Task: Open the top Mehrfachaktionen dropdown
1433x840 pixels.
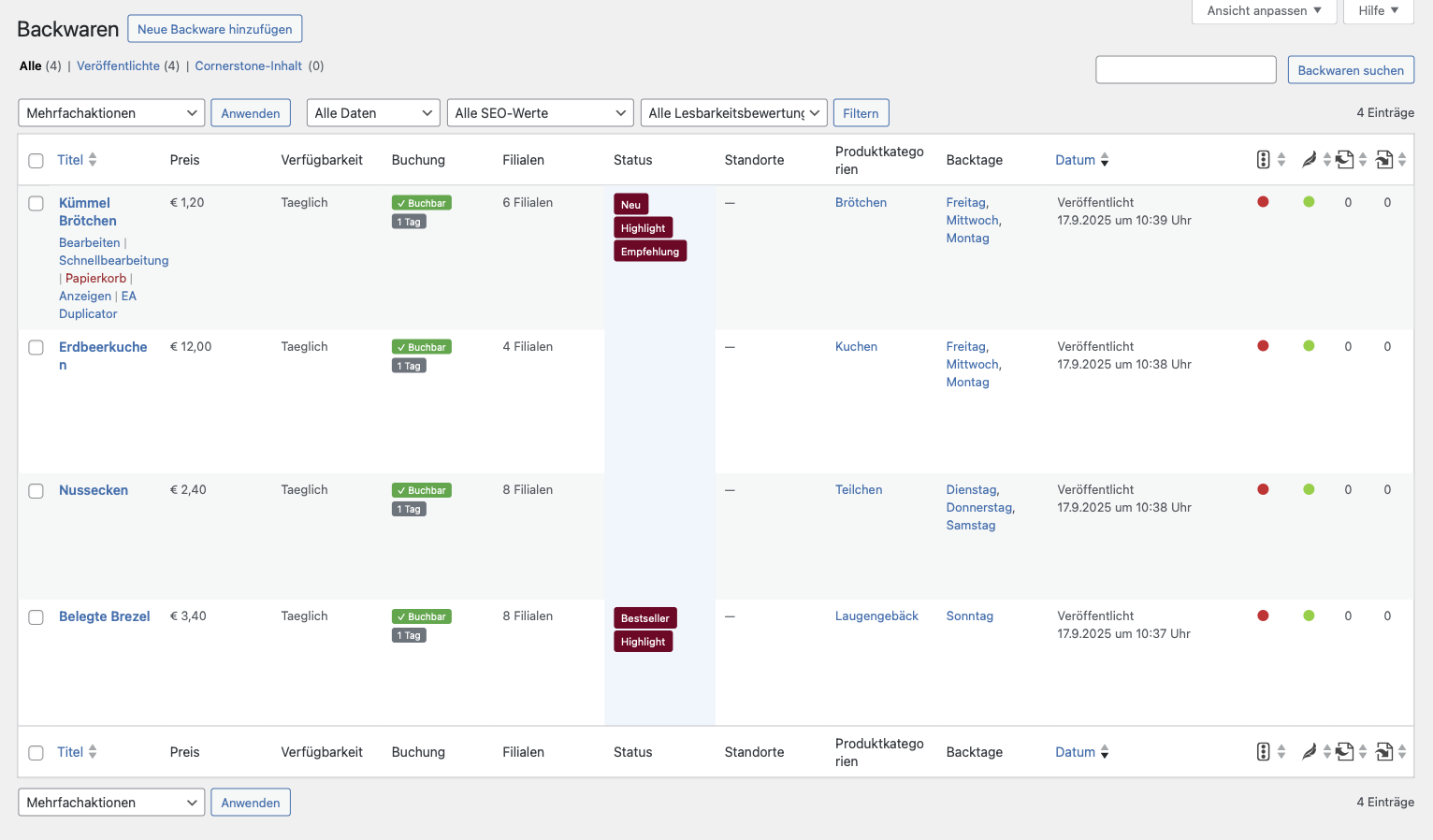Action: point(111,113)
